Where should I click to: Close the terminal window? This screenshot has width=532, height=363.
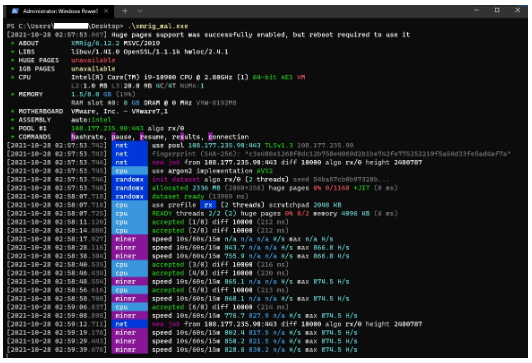point(517,10)
